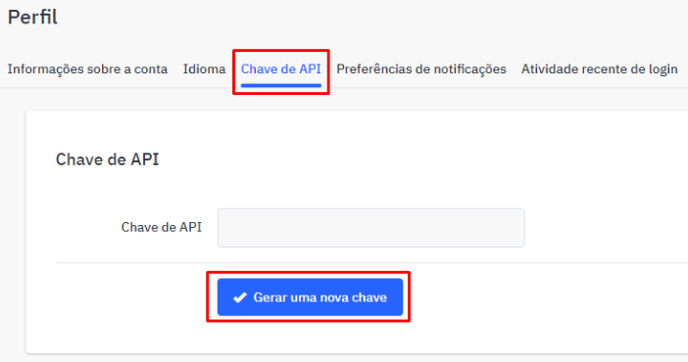Click the word 'login' in last tab
688x362 pixels.
(663, 69)
